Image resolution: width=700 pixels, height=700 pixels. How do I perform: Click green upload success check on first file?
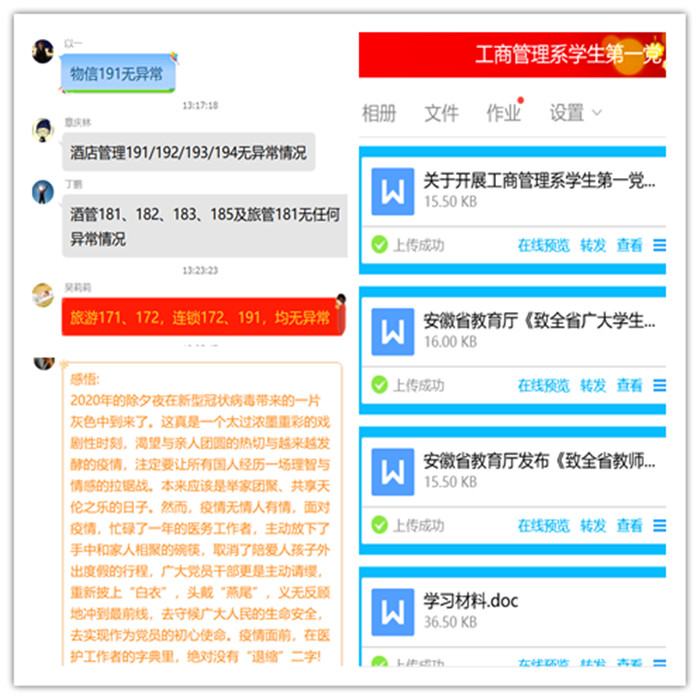pos(379,245)
